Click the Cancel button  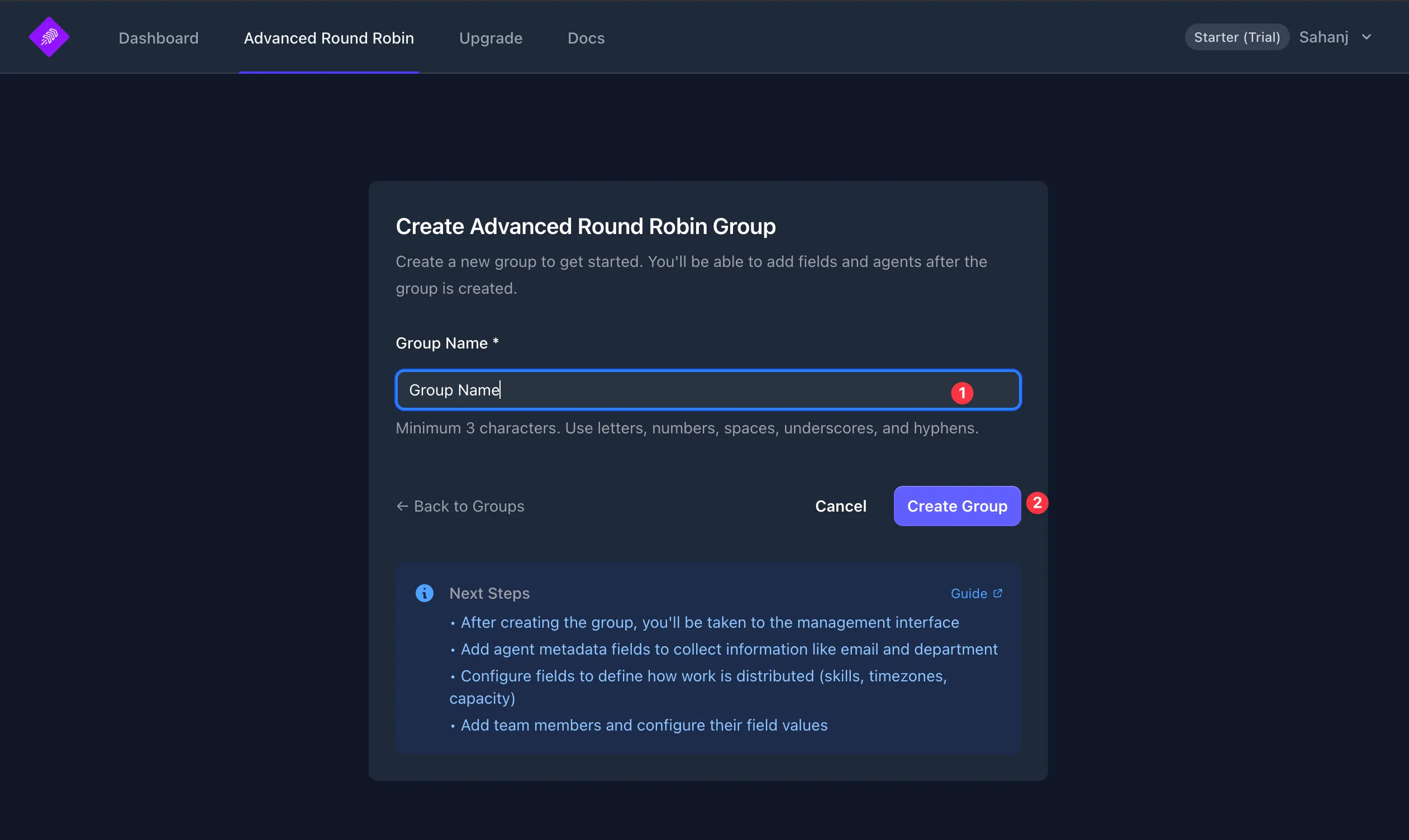tap(841, 505)
